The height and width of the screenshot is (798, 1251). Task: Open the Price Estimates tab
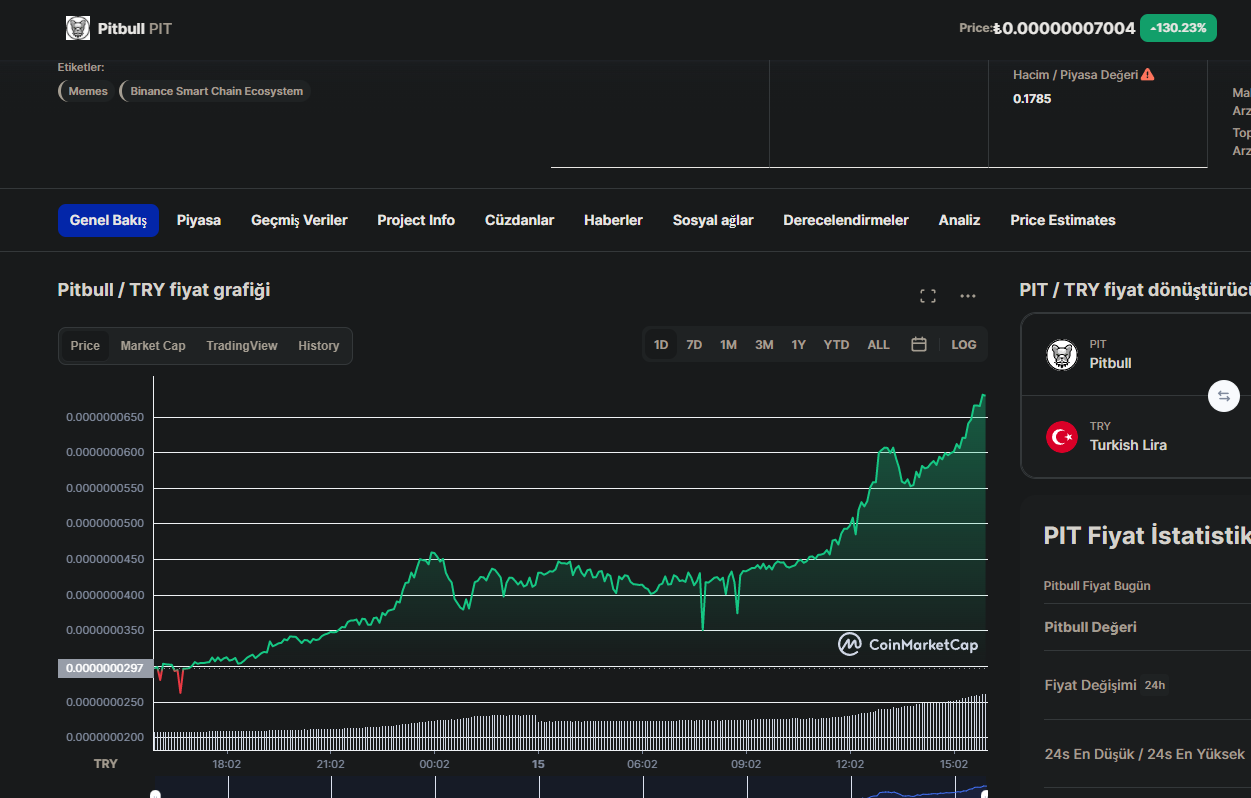tap(1063, 220)
